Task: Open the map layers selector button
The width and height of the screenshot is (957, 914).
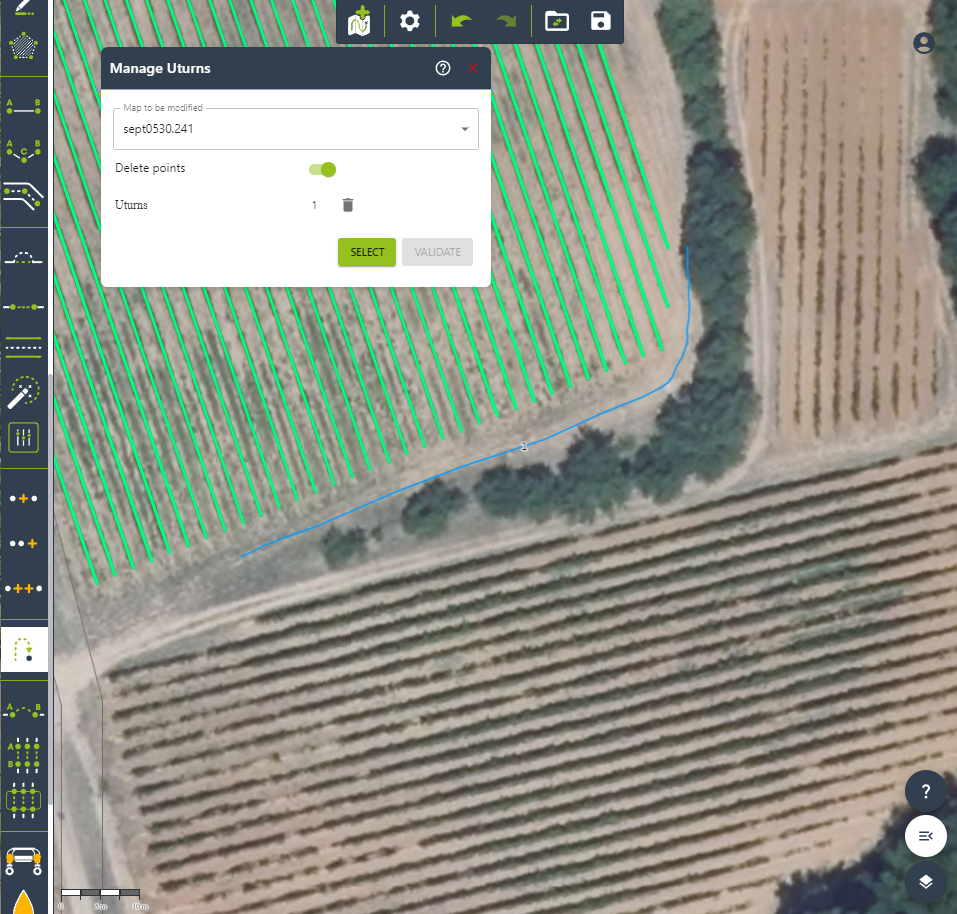Action: click(x=926, y=882)
